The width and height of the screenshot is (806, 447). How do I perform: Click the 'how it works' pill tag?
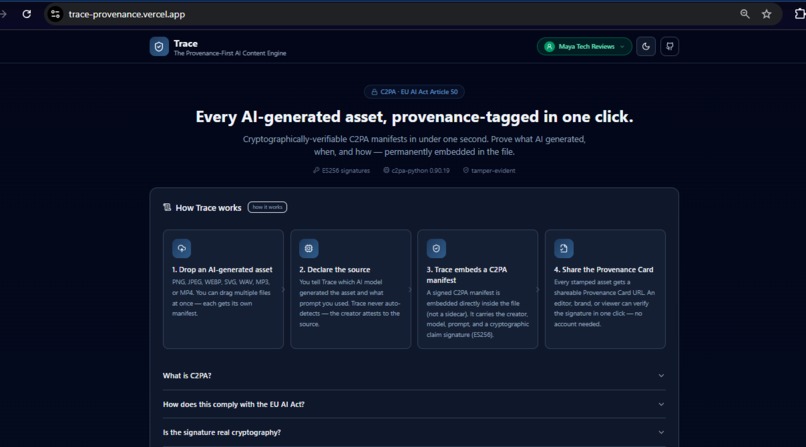(267, 207)
